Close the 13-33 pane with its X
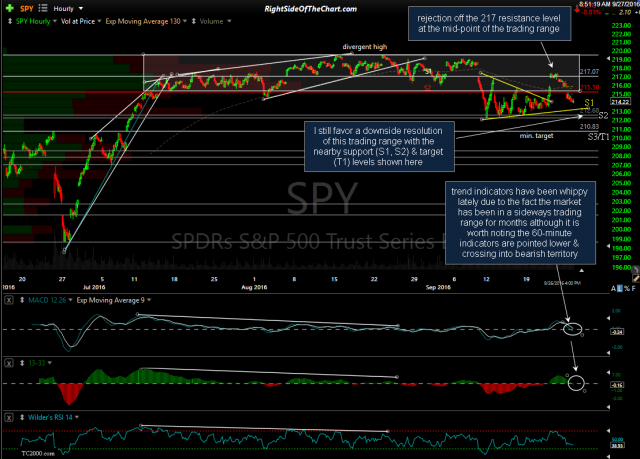Screen dimensions: 640x459 pyautogui.click(x=9, y=363)
